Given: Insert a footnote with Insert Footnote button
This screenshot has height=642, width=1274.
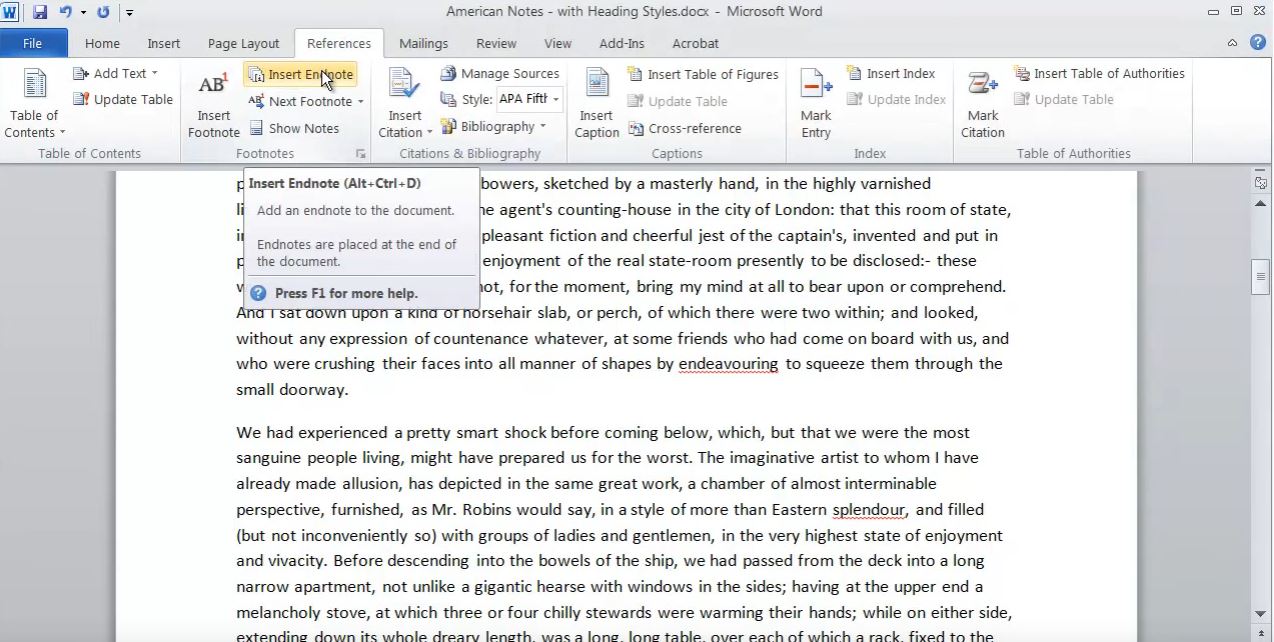Looking at the screenshot, I should coord(213,105).
